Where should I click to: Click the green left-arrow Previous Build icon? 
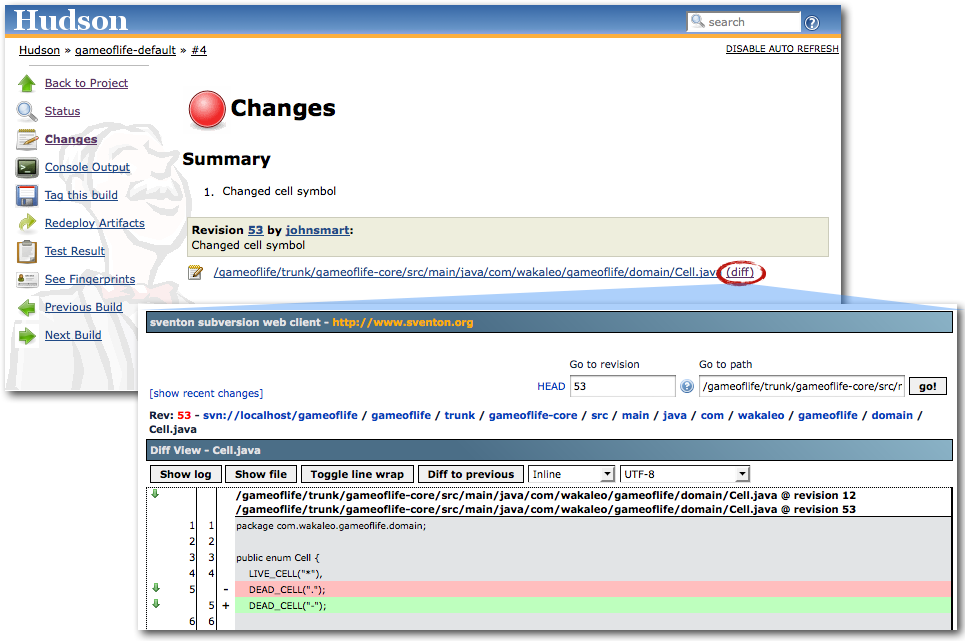tap(27, 307)
